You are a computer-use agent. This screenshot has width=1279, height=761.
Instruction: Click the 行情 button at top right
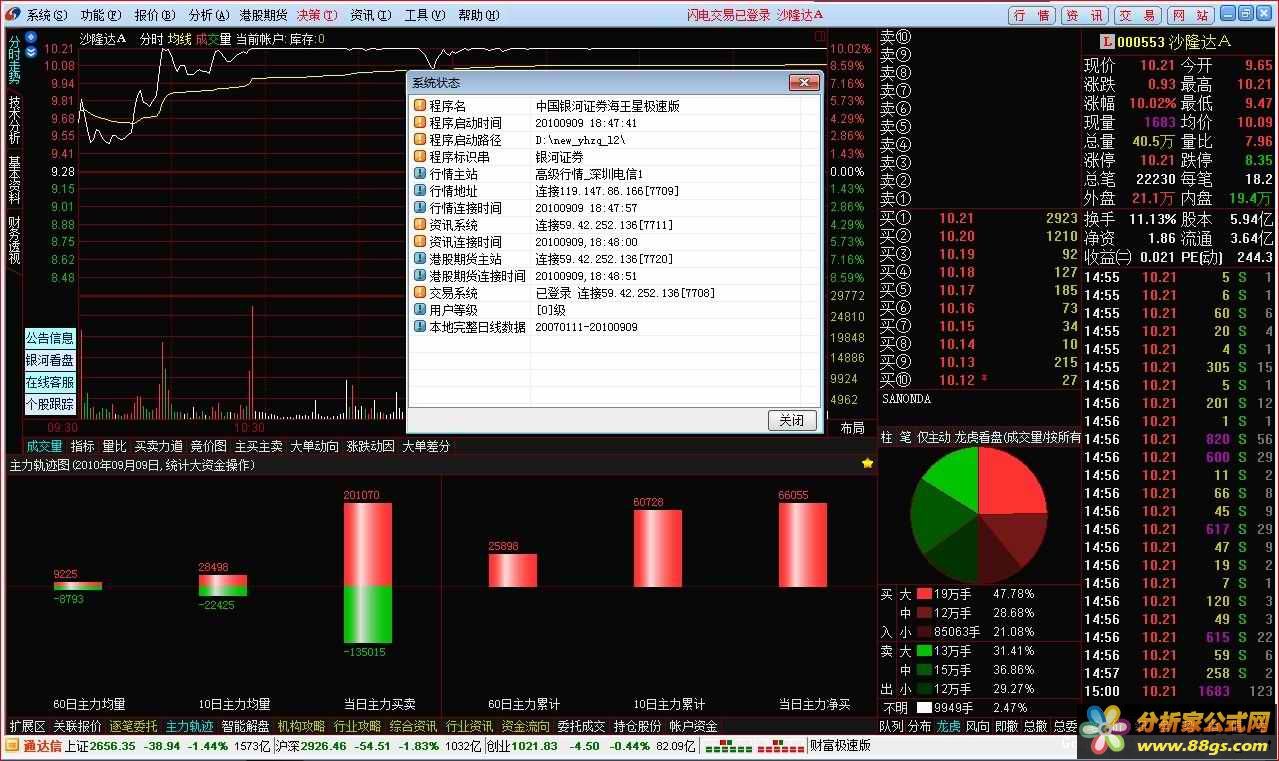(1031, 15)
